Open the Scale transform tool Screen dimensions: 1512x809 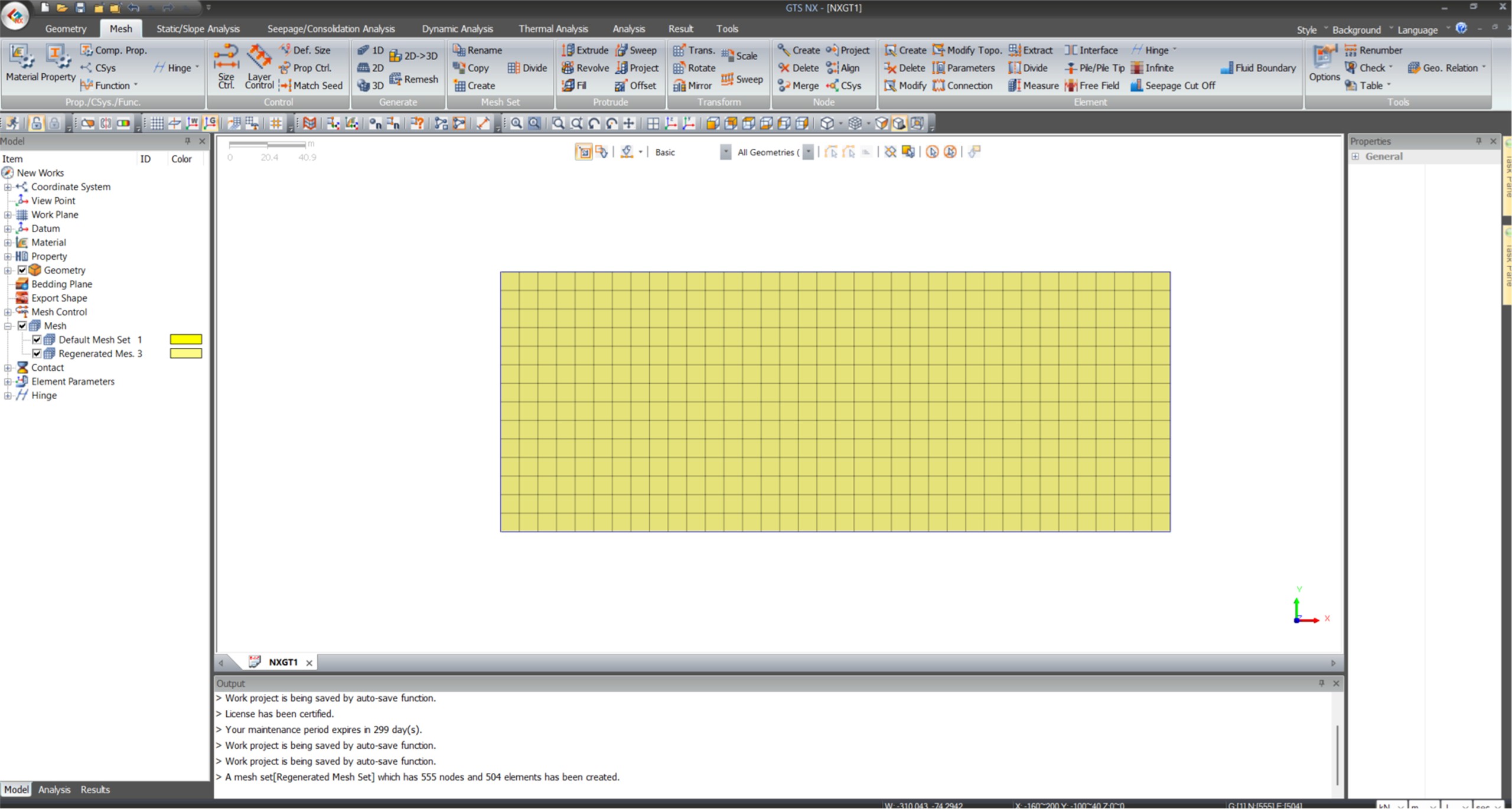click(x=739, y=56)
